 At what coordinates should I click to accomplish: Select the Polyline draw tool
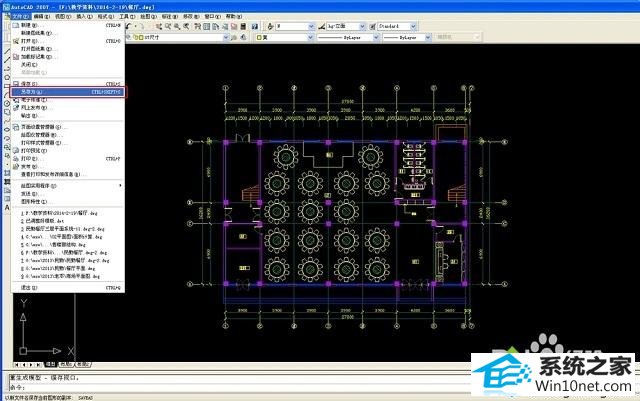point(7,69)
